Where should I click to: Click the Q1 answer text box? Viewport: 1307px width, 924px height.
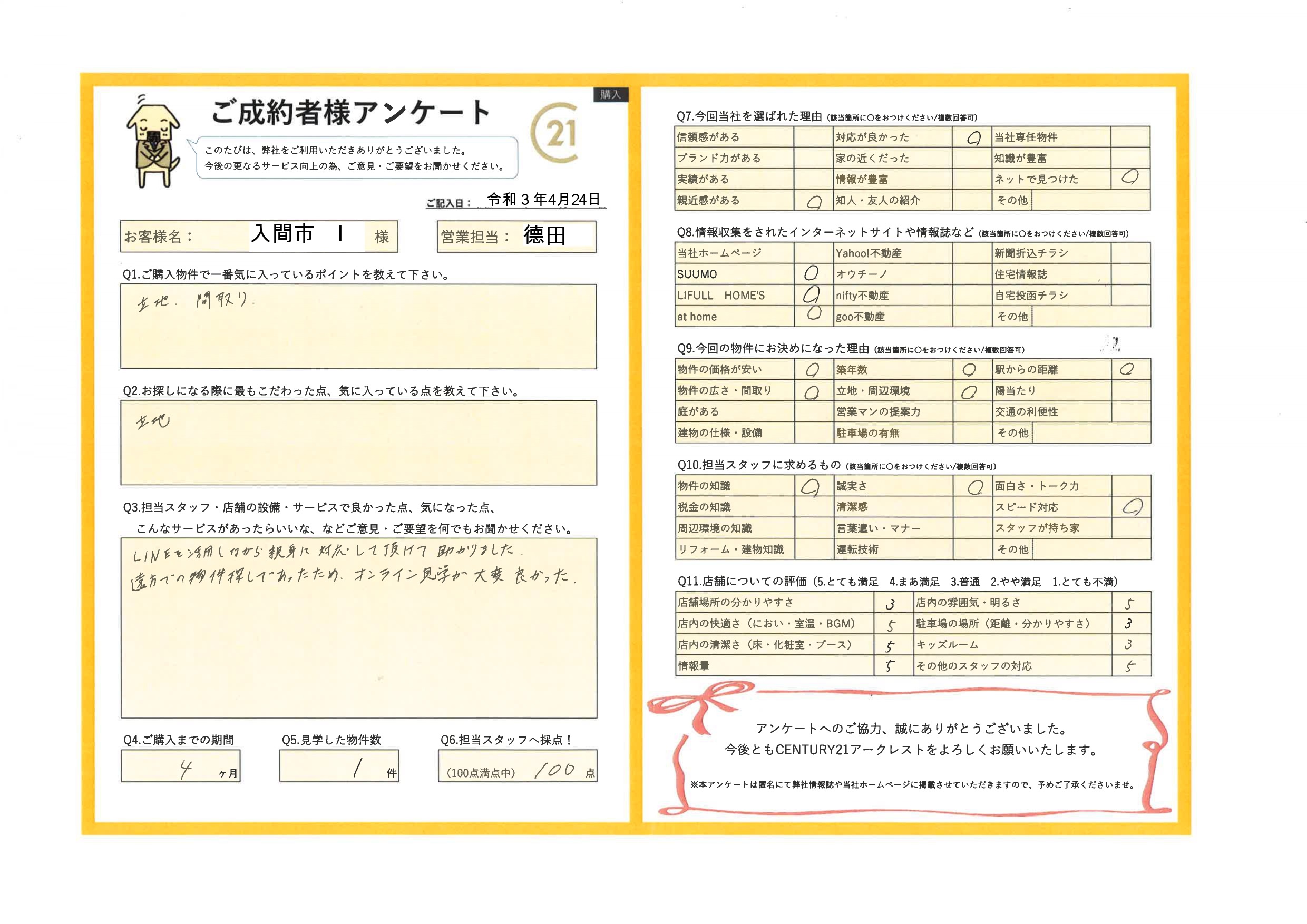[358, 327]
